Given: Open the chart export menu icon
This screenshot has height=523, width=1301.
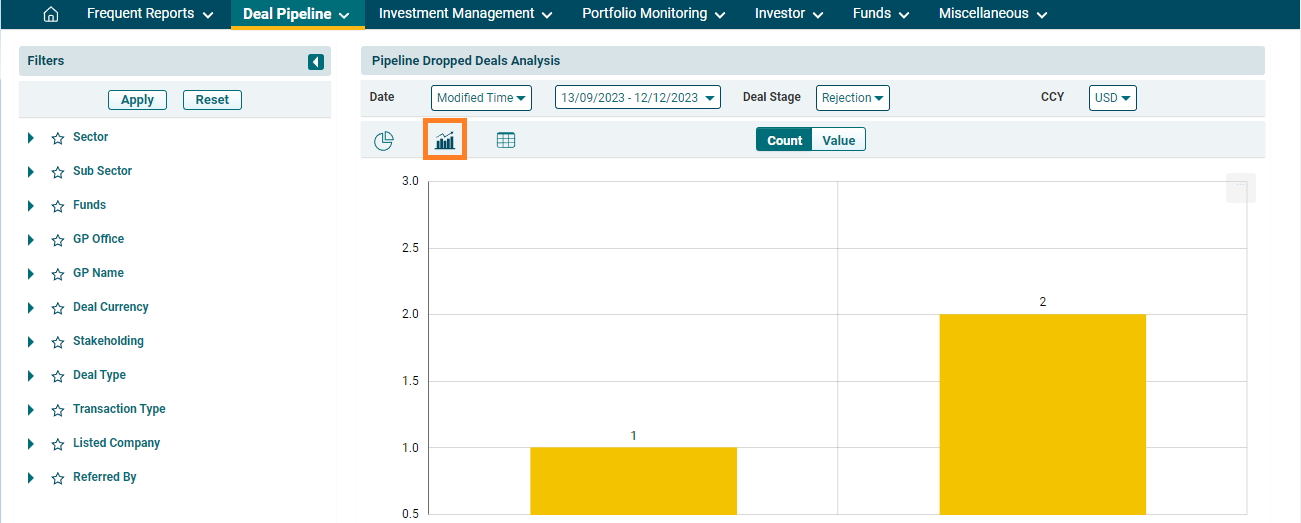Looking at the screenshot, I should click(x=1240, y=188).
